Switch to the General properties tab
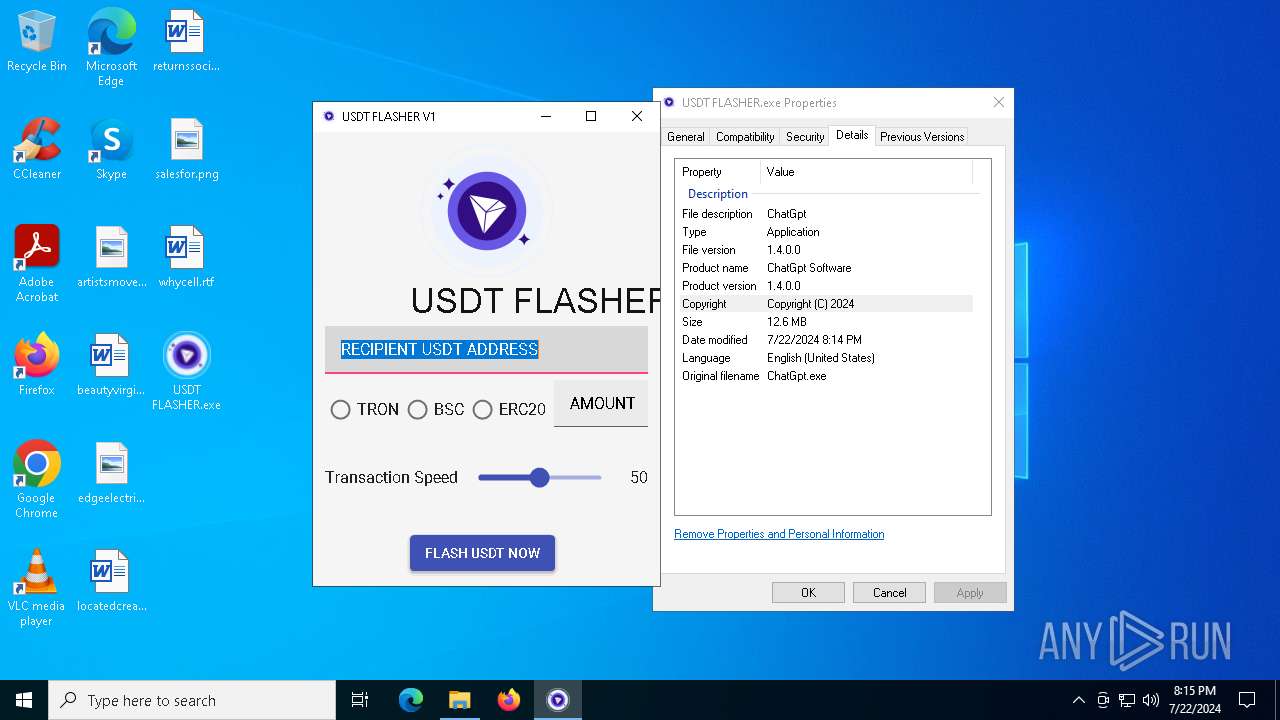 [685, 137]
